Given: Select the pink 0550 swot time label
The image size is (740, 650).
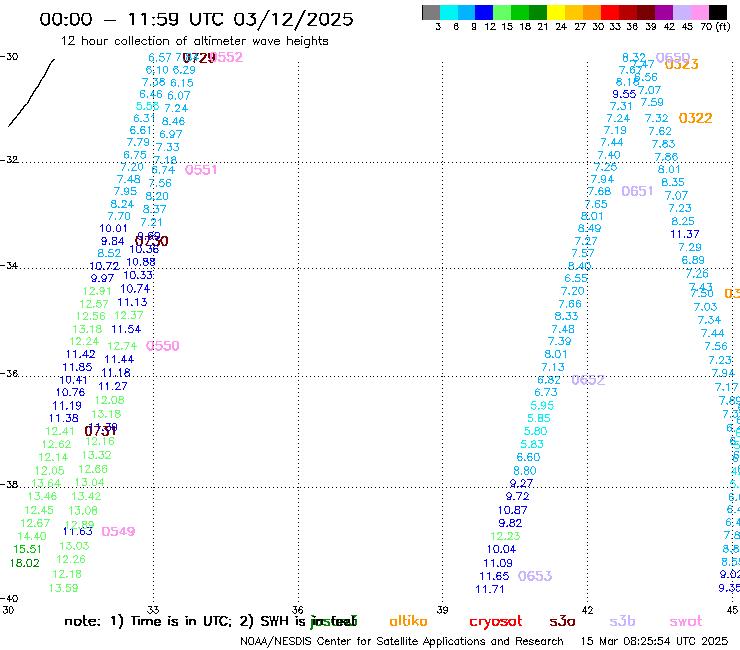Looking at the screenshot, I should [163, 346].
